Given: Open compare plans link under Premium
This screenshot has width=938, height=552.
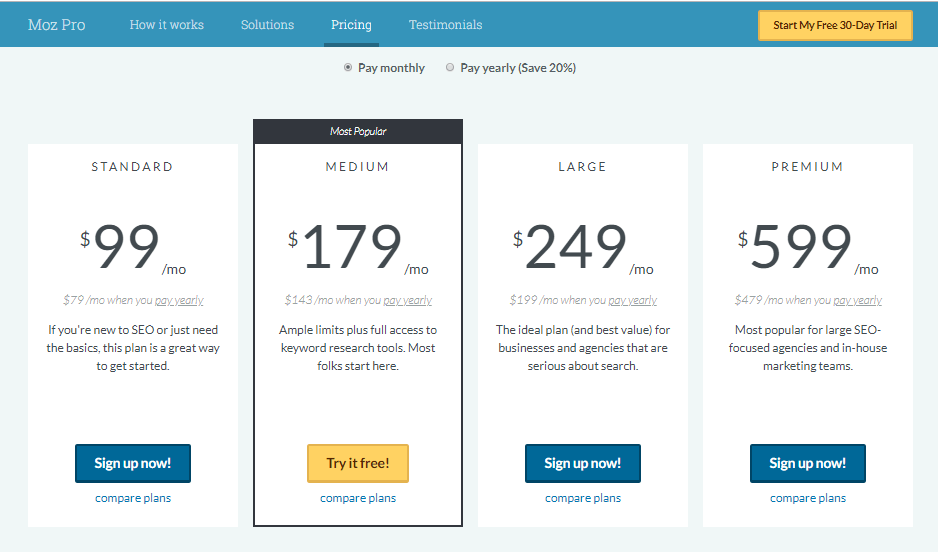Looking at the screenshot, I should 808,498.
